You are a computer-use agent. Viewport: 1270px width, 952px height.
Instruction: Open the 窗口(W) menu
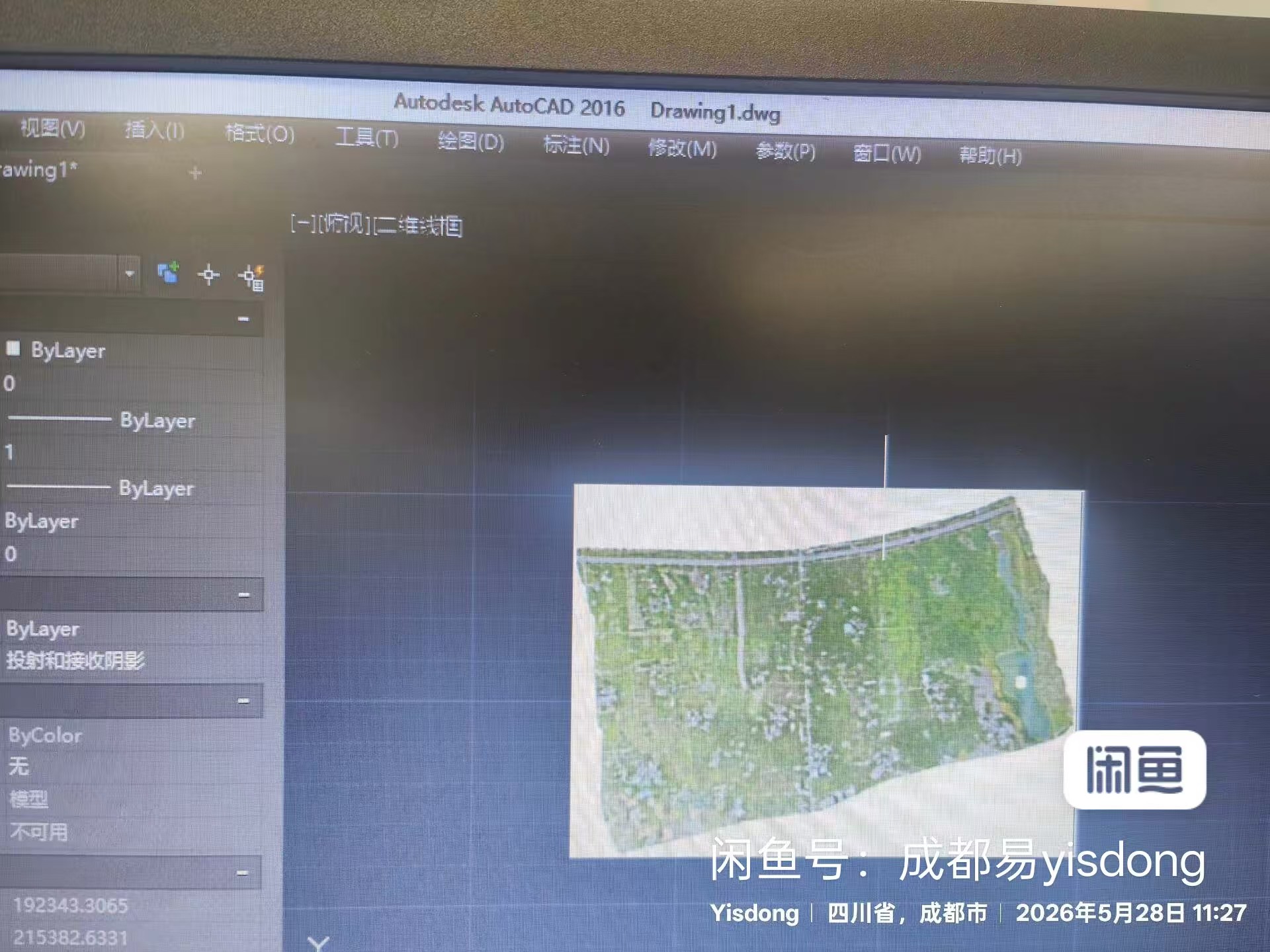tap(887, 153)
